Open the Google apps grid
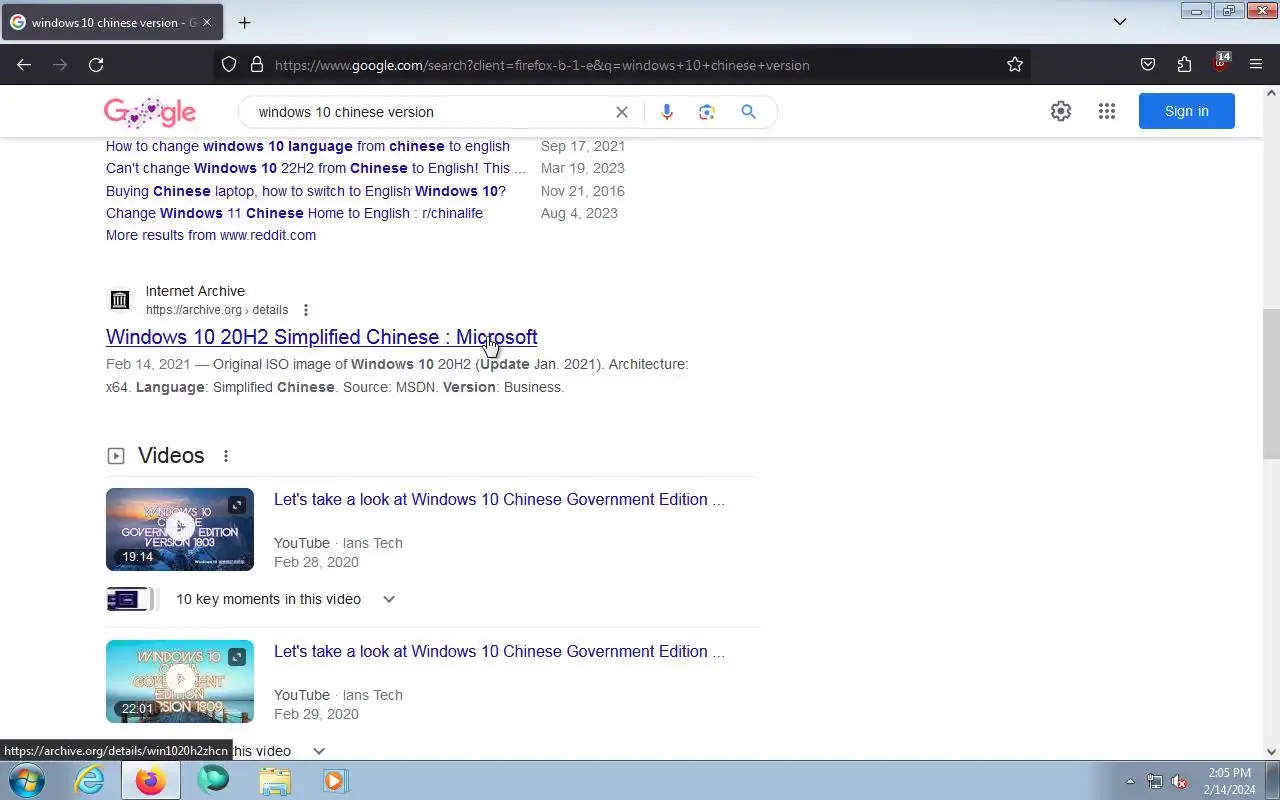Image resolution: width=1280 pixels, height=800 pixels. point(1106,111)
